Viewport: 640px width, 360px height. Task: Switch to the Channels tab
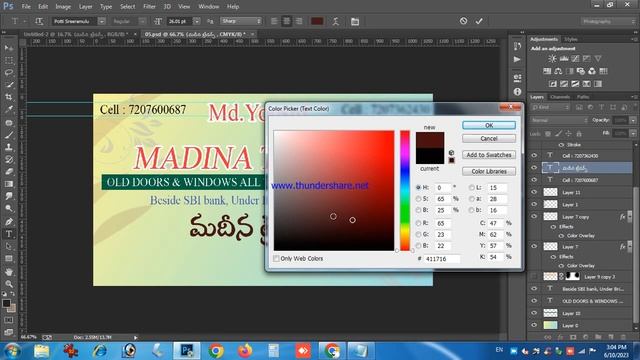pos(560,97)
